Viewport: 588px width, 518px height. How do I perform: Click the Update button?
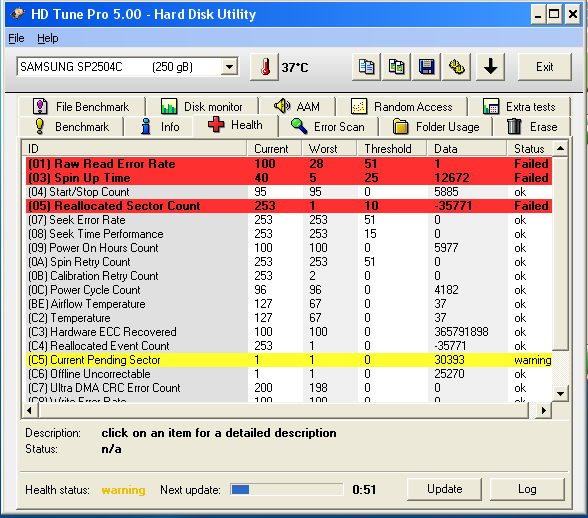[x=444, y=489]
